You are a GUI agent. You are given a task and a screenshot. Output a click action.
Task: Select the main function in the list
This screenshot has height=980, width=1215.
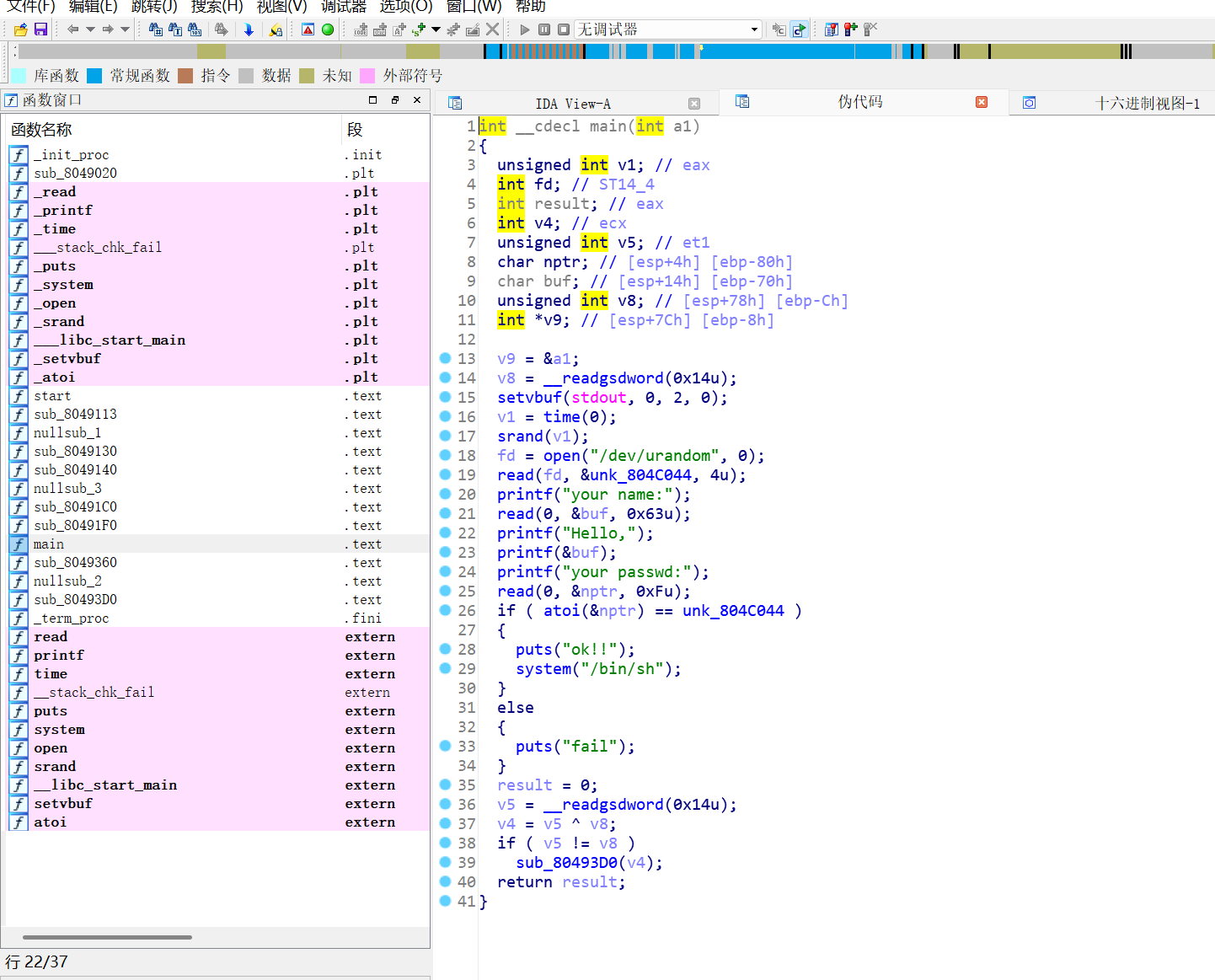click(x=49, y=544)
